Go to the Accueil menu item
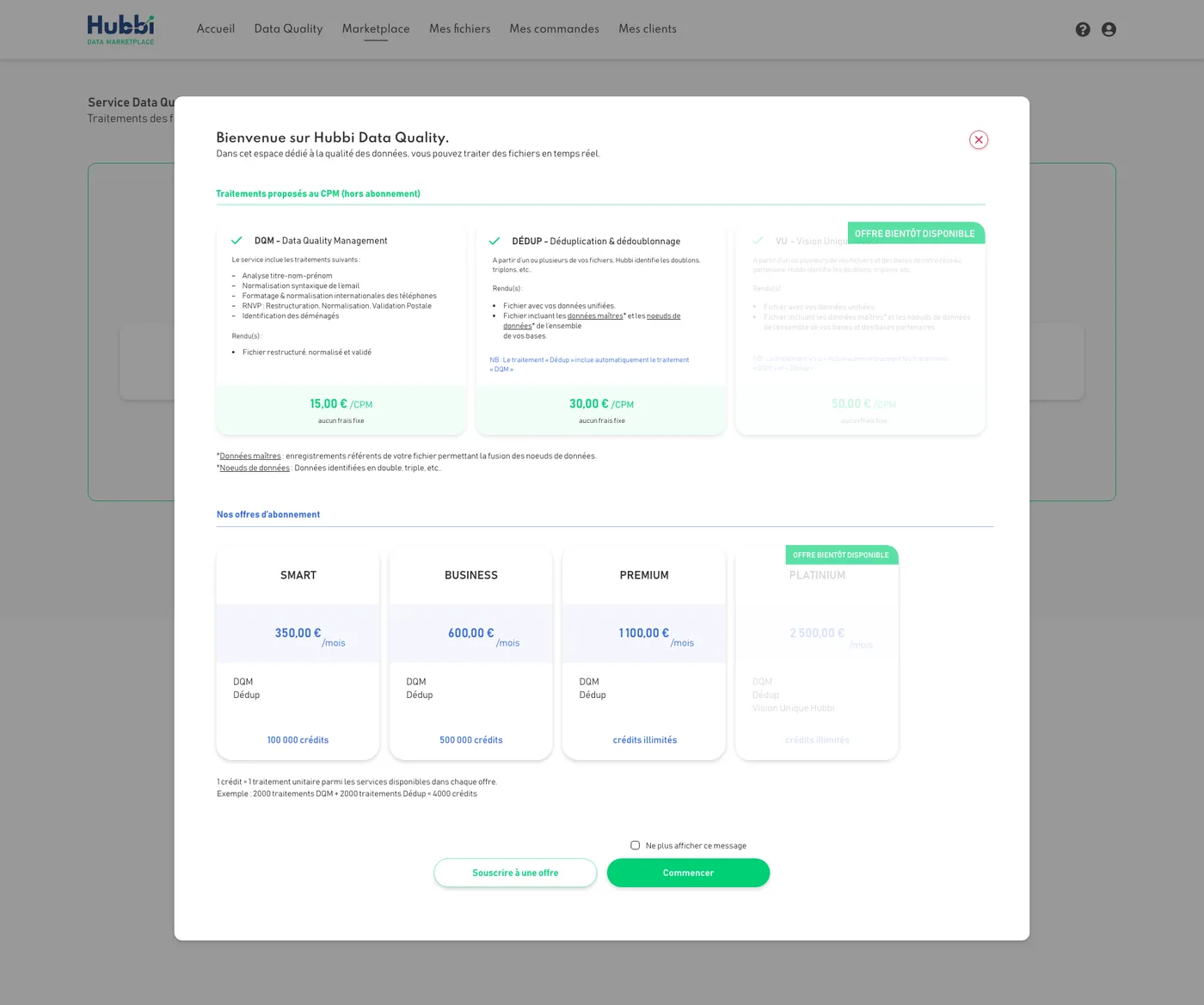The image size is (1204, 1005). (215, 28)
